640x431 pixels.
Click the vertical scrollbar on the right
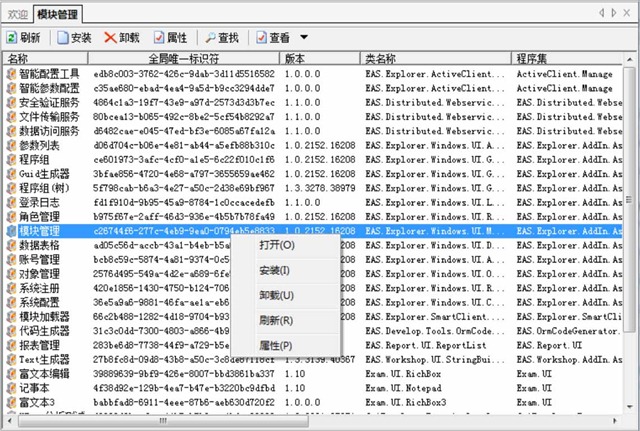[x=632, y=200]
